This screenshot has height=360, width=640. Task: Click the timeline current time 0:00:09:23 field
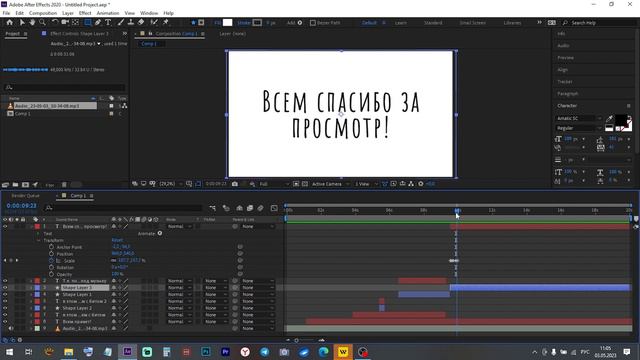[22, 206]
